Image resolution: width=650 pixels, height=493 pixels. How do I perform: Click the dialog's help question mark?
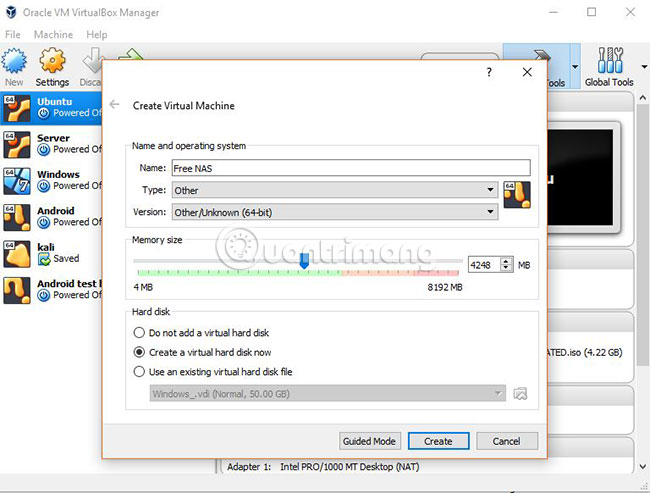click(489, 72)
